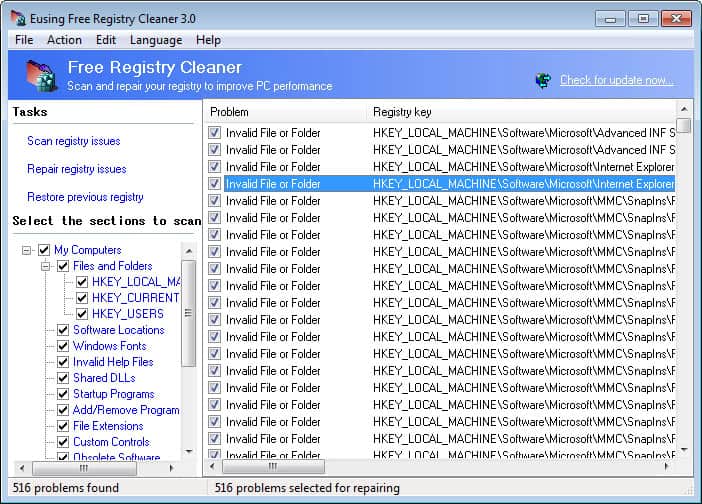This screenshot has width=702, height=504.
Task: Select the Software Locations tree label
Action: pos(119,330)
